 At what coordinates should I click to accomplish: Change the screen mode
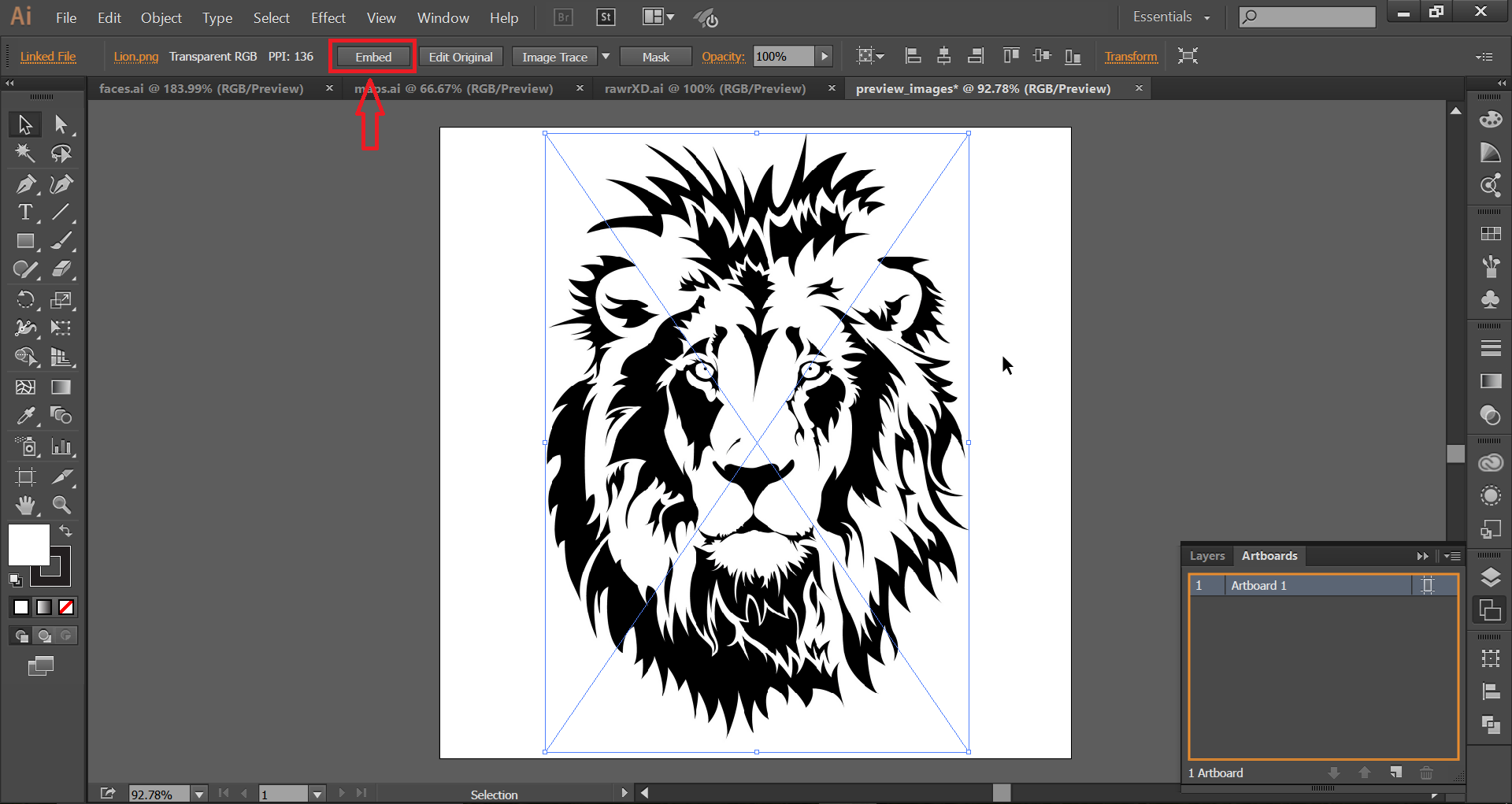pos(41,666)
